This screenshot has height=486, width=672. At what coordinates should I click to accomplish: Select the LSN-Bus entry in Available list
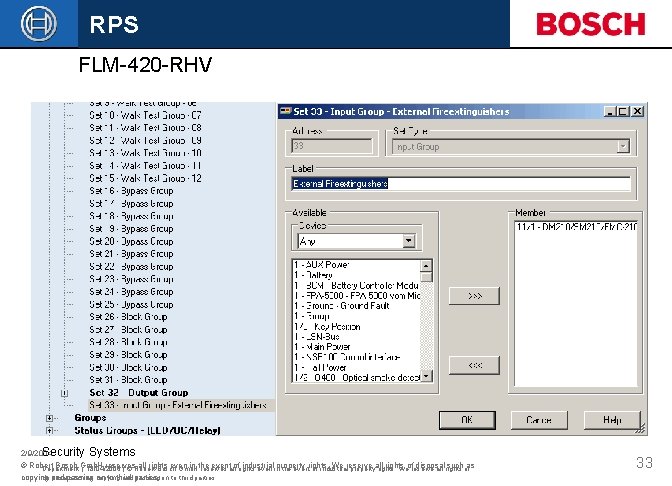[317, 337]
